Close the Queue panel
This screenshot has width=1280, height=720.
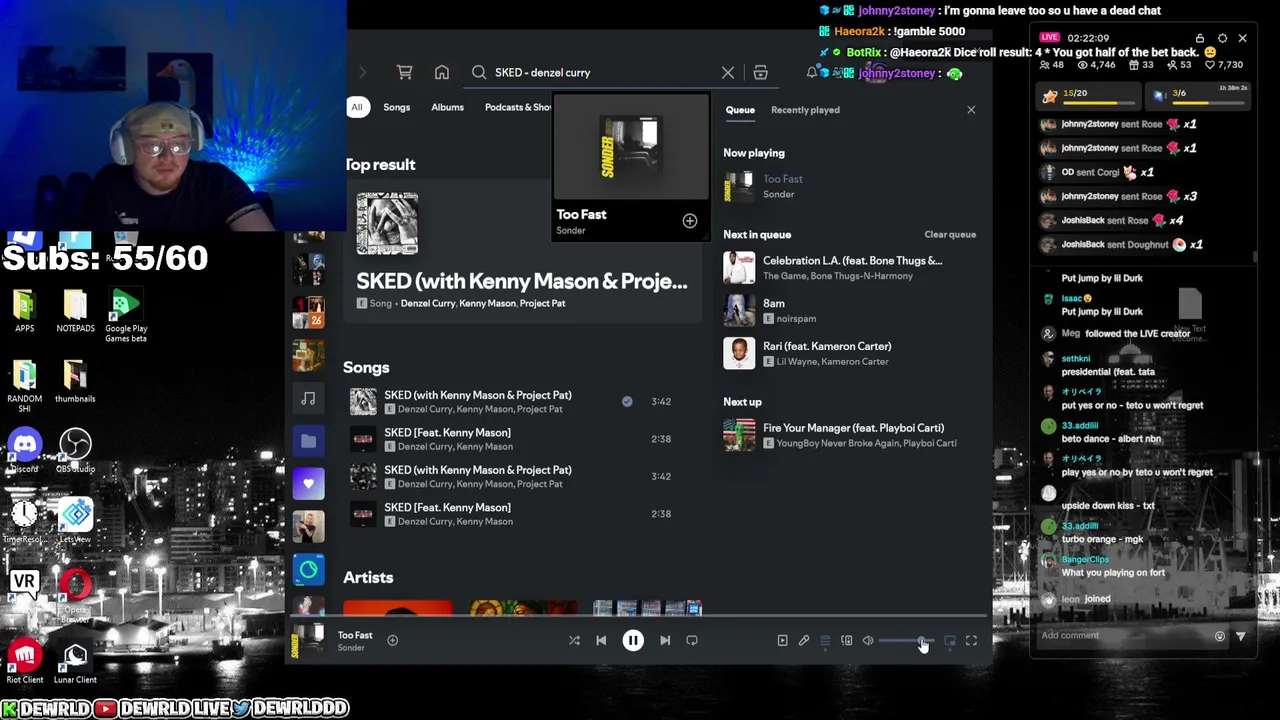coord(971,110)
